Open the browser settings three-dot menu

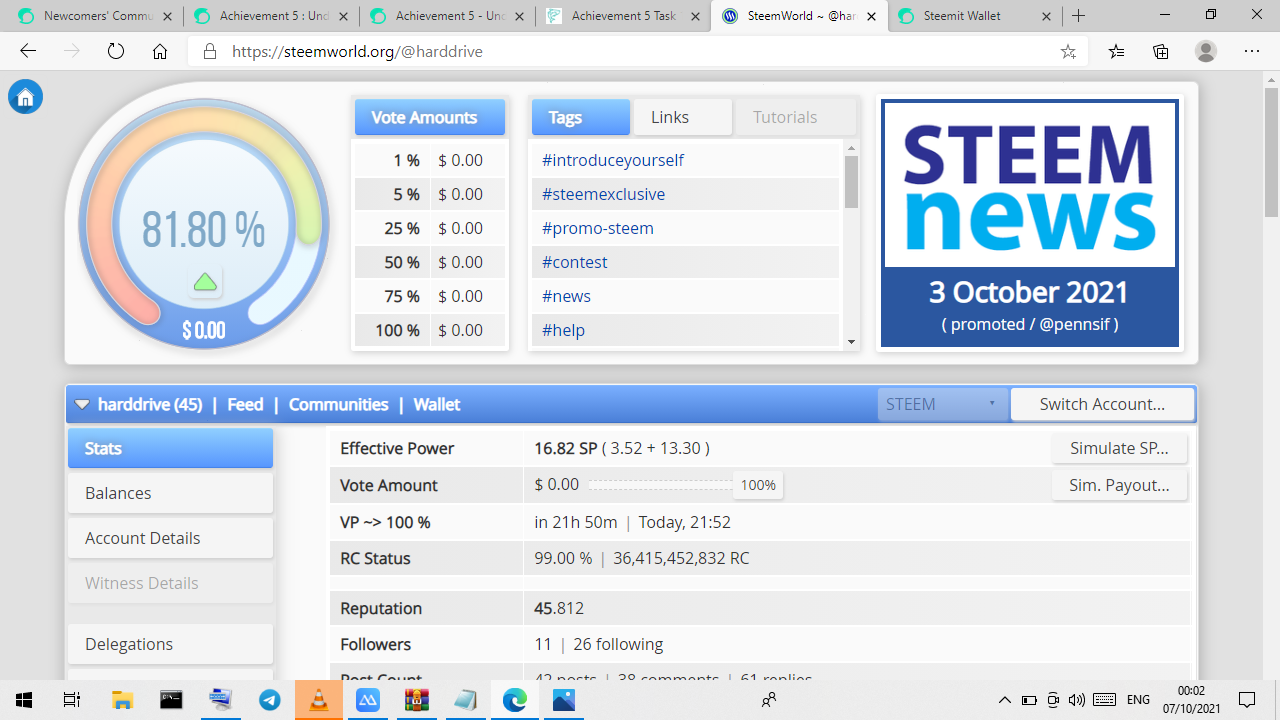tap(1251, 51)
